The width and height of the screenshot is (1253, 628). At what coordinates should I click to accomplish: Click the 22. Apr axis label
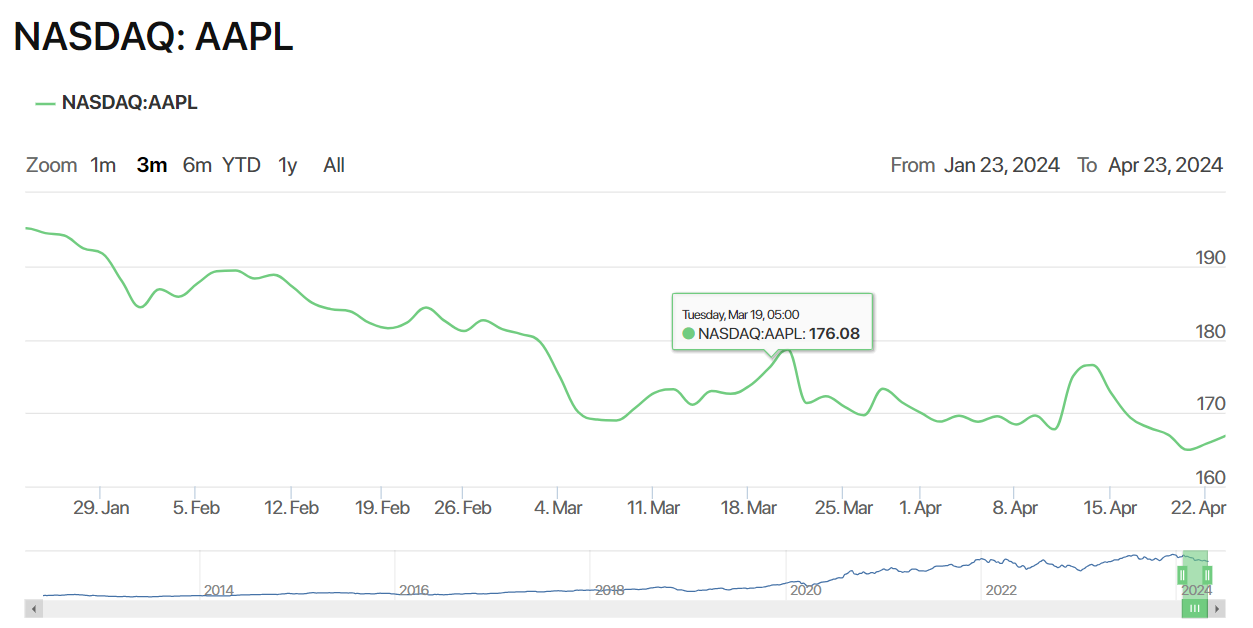[1198, 508]
